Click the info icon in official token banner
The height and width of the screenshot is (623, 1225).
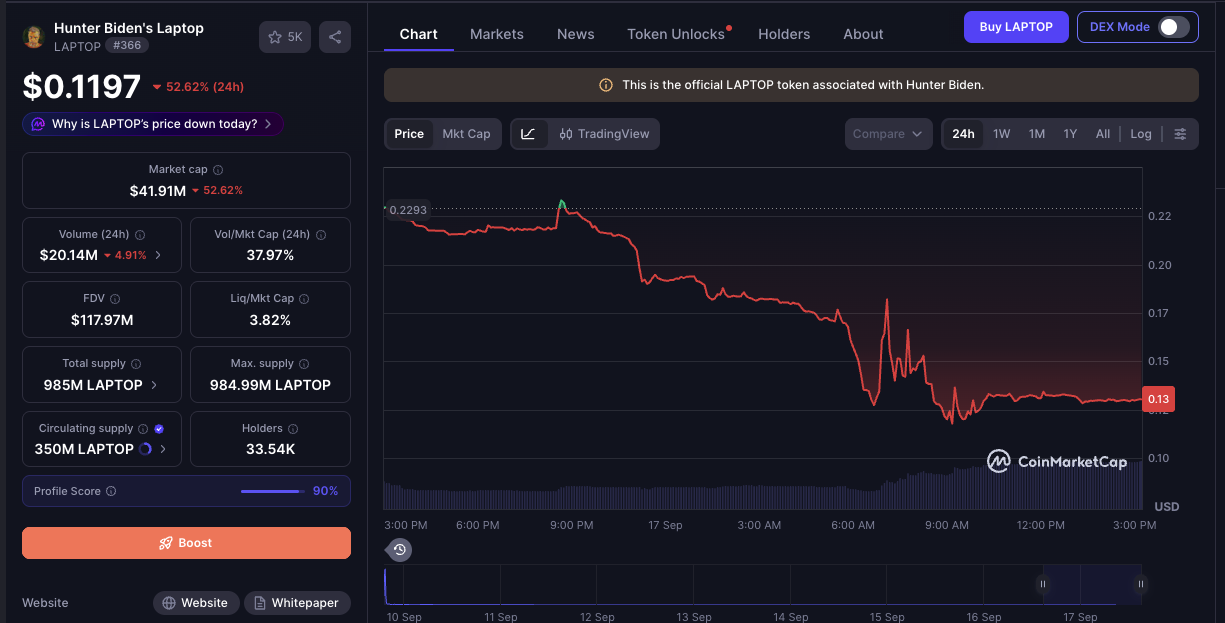[605, 85]
